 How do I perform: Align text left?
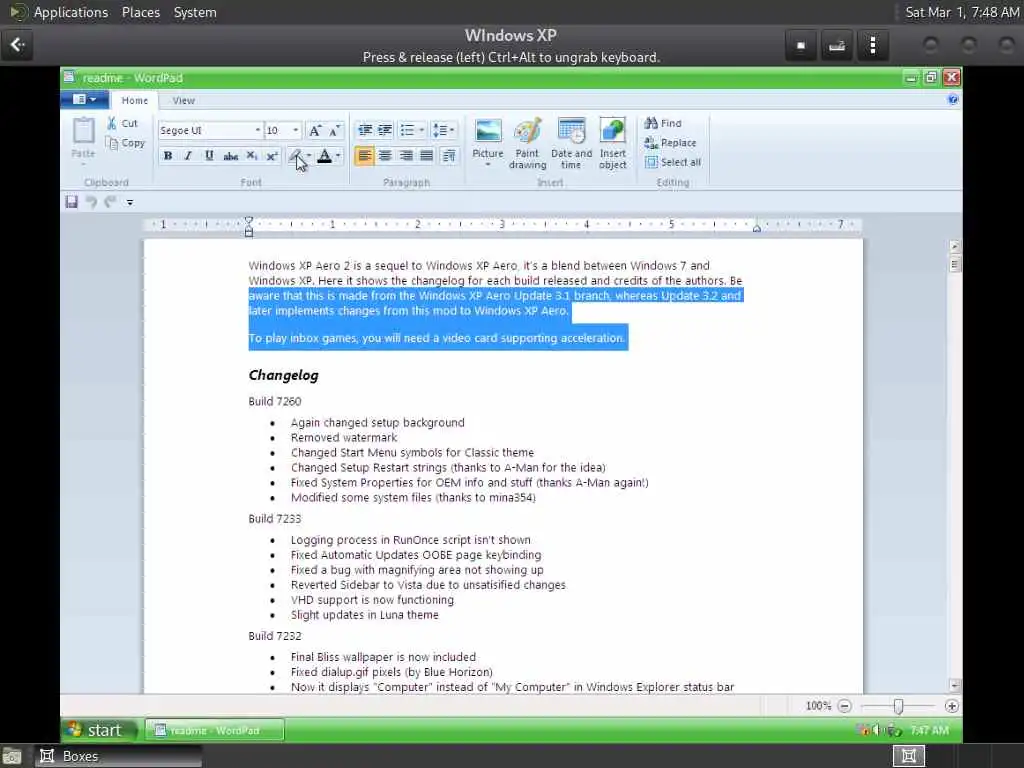(364, 156)
